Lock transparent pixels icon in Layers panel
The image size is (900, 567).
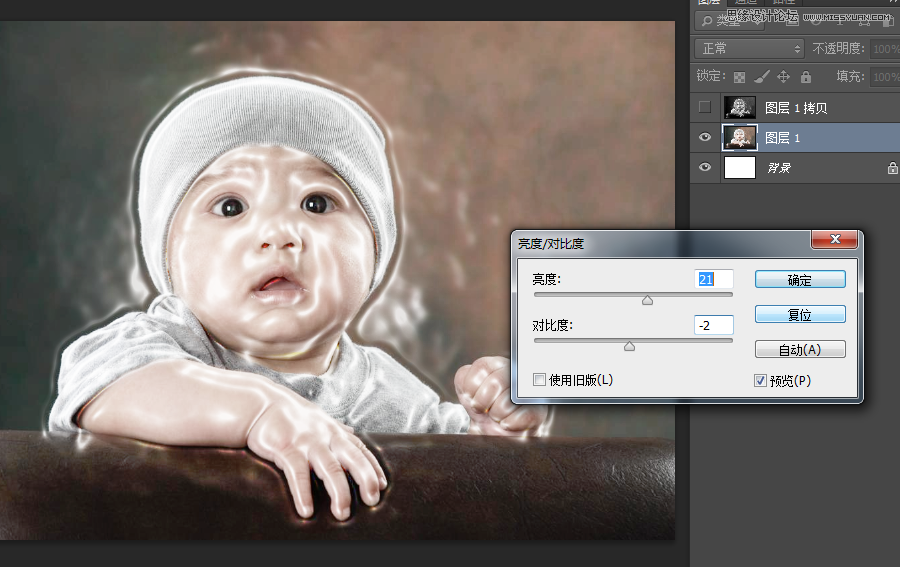pyautogui.click(x=739, y=77)
